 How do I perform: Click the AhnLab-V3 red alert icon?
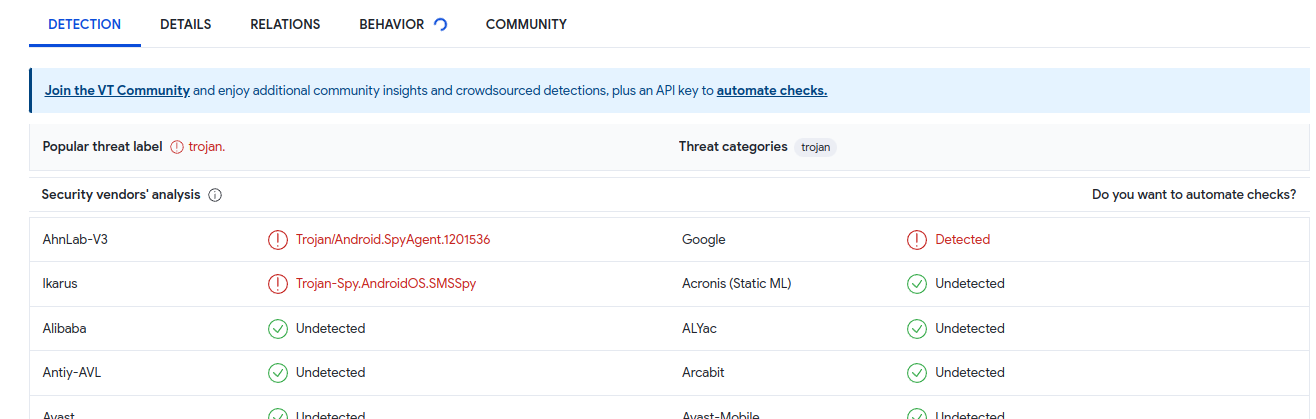(x=278, y=240)
